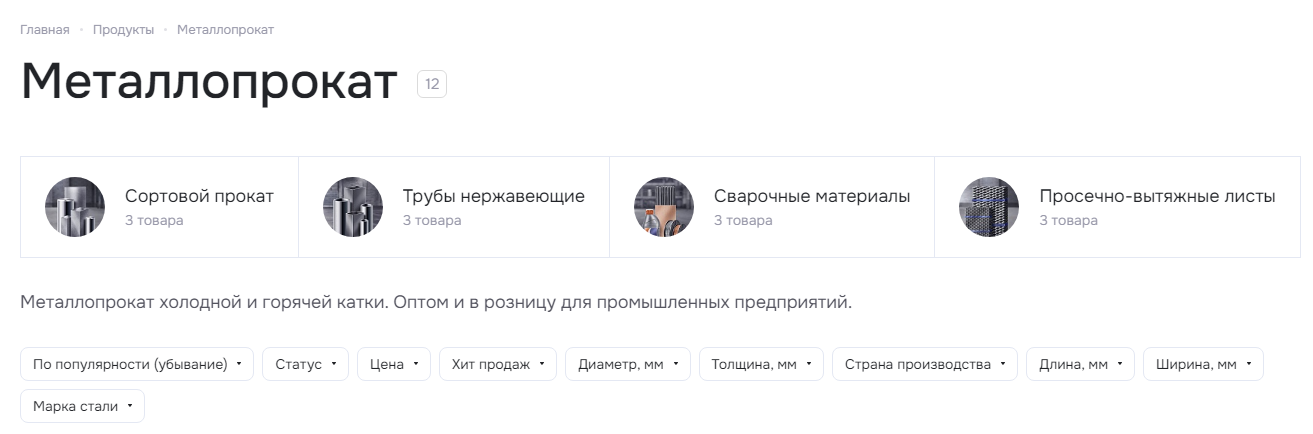The height and width of the screenshot is (434, 1313).
Task: Expand the Статус filter
Action: (x=306, y=364)
